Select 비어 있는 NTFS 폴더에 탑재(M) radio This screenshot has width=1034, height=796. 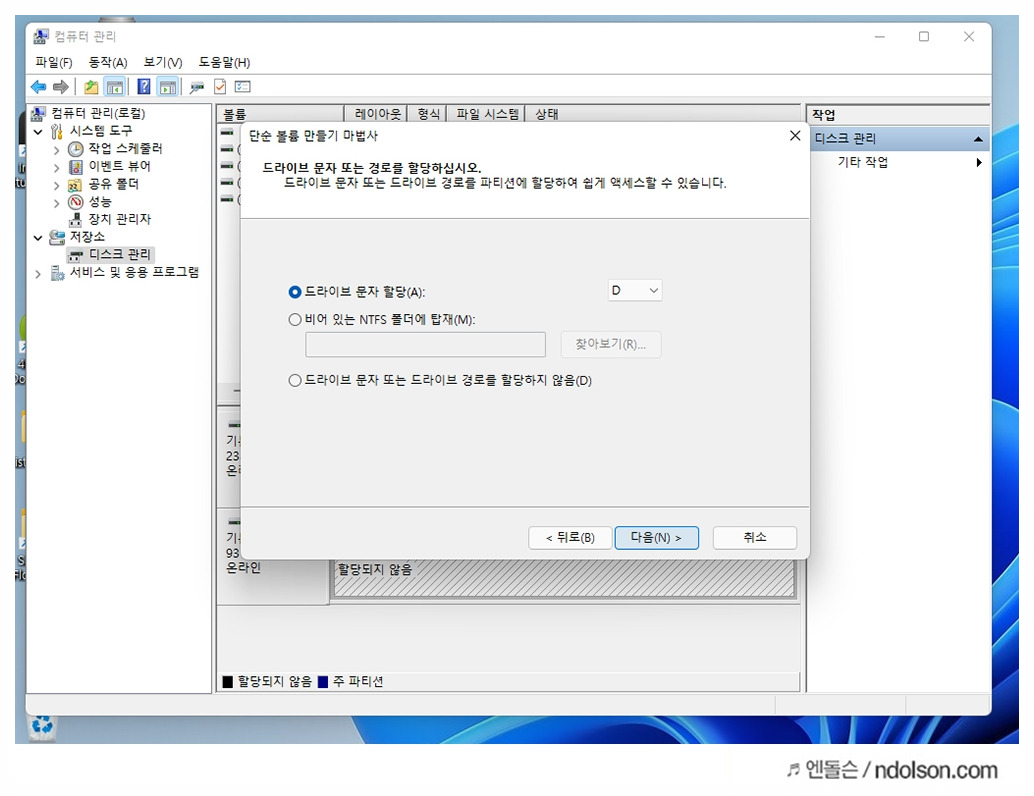[x=295, y=320]
